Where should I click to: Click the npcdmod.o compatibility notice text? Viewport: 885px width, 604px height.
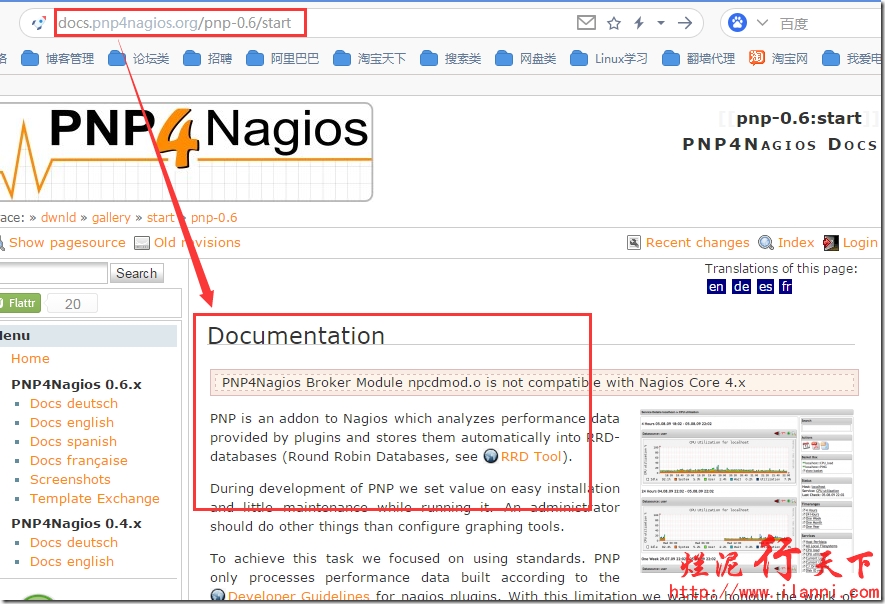[483, 383]
